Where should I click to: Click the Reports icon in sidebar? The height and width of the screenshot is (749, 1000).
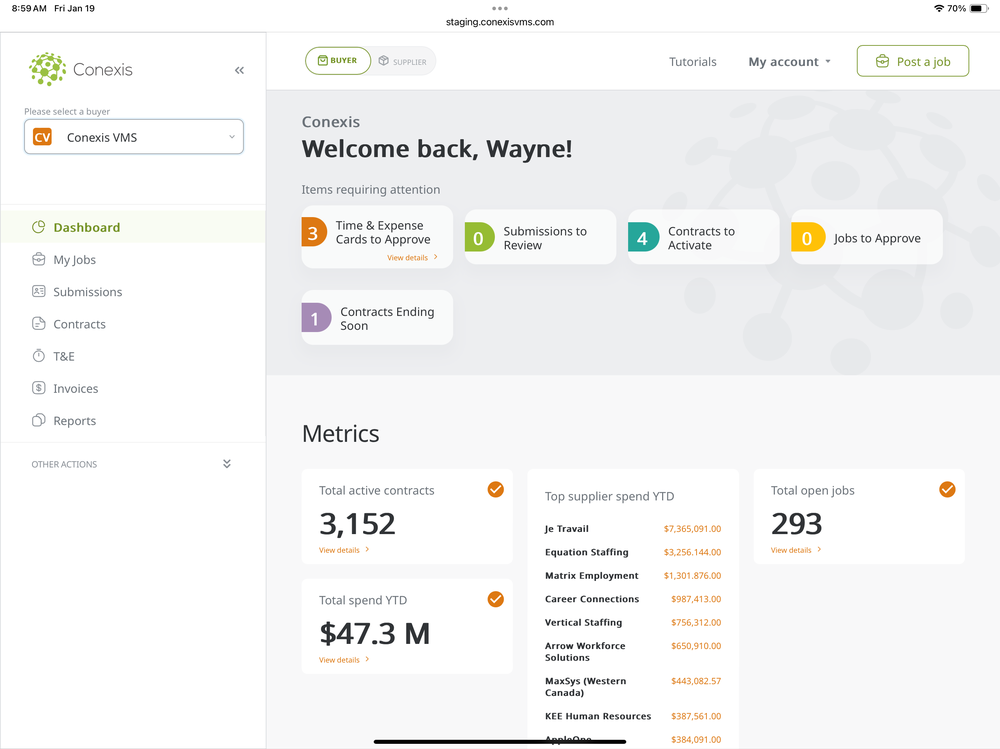39,420
